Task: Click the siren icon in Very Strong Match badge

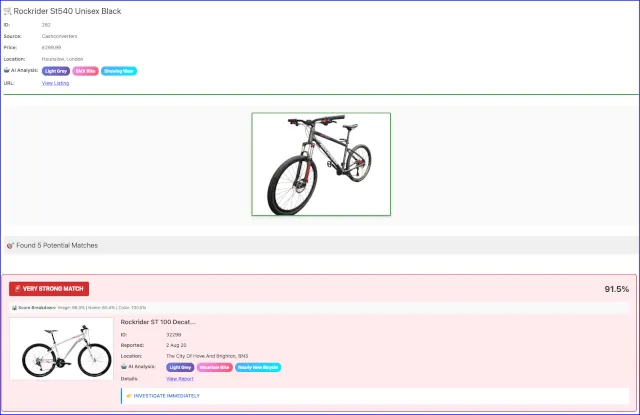Action: click(x=18, y=289)
